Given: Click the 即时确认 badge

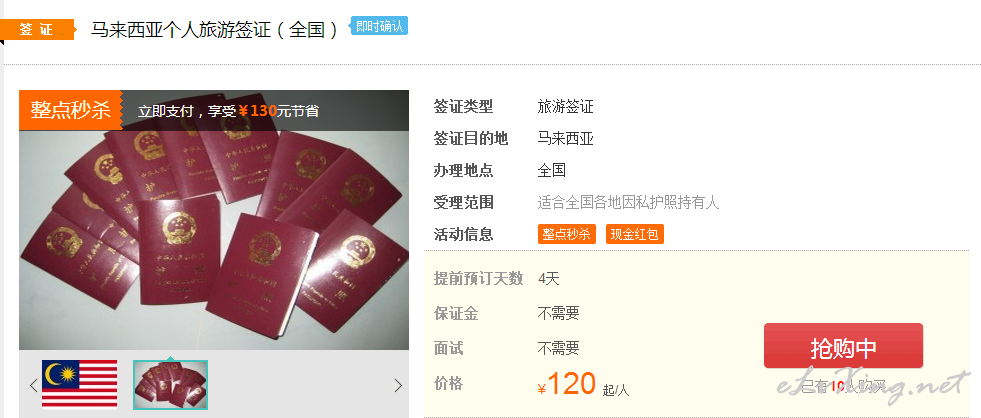Looking at the screenshot, I should (x=379, y=26).
